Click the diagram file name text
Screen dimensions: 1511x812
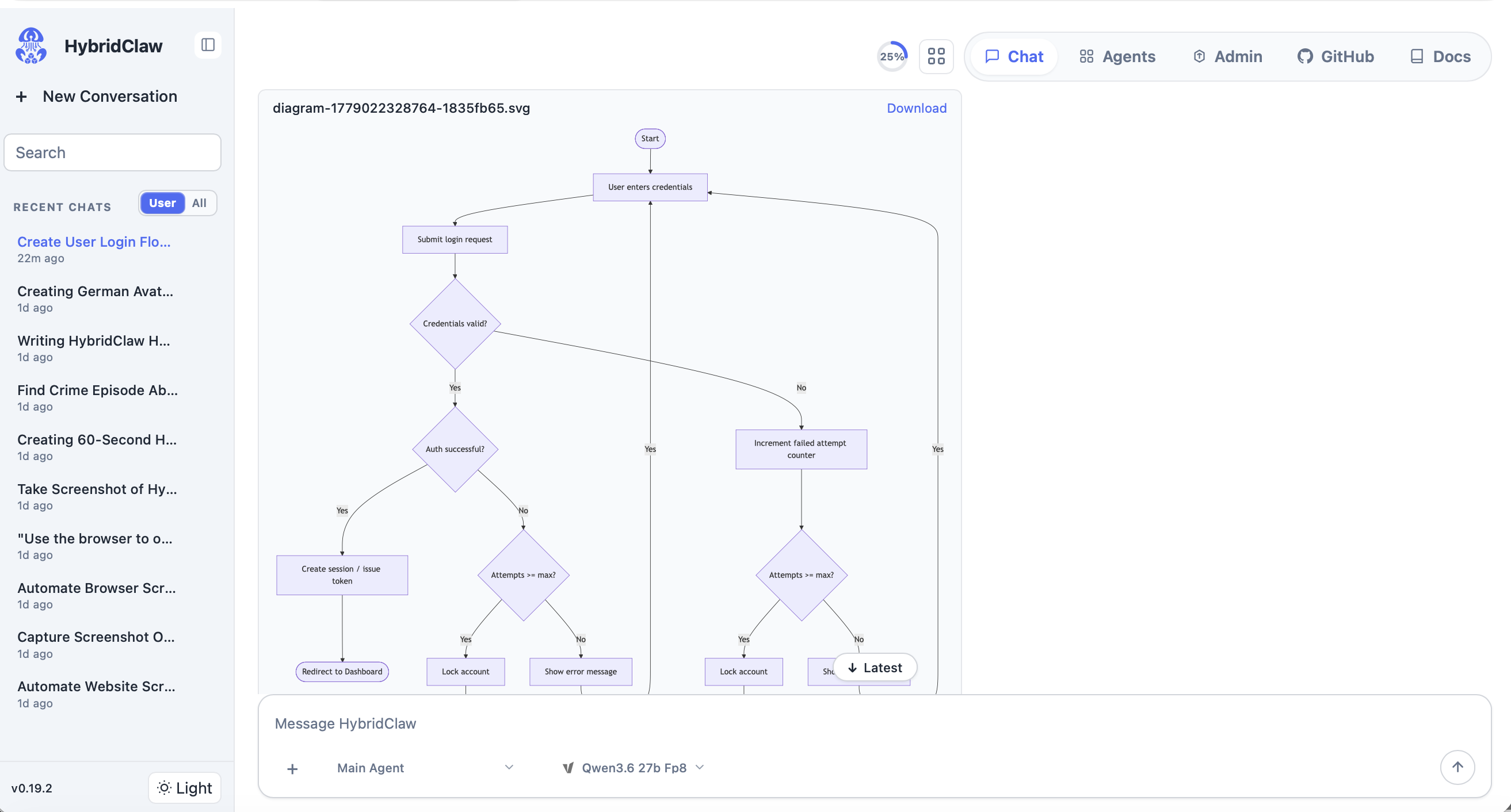[x=401, y=108]
